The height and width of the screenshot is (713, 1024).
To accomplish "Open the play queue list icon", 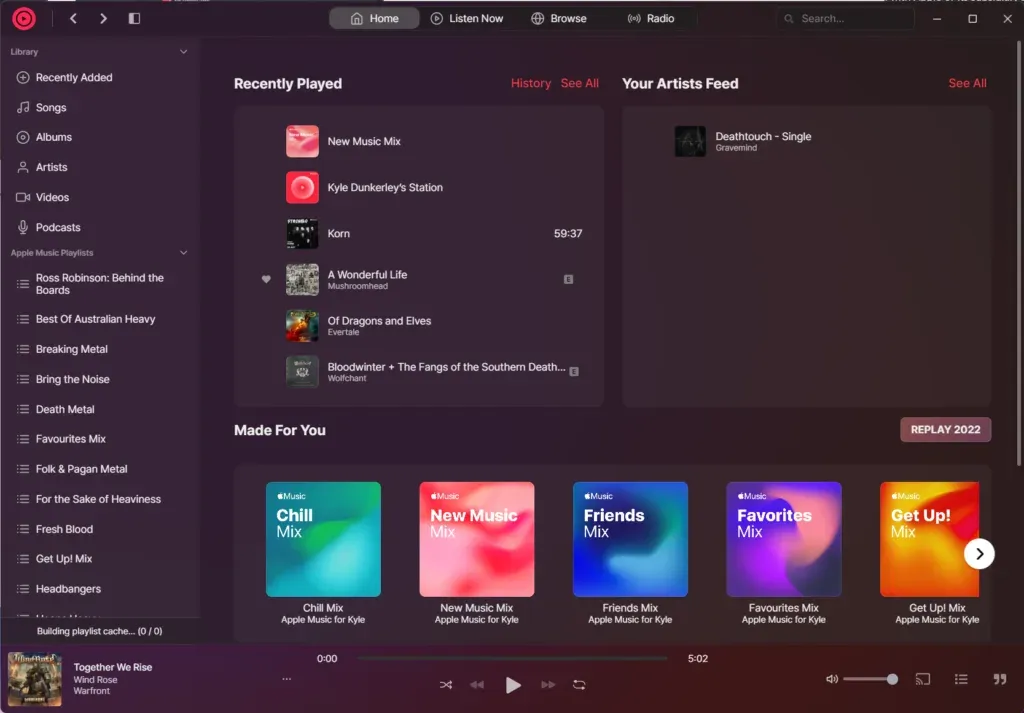I will pyautogui.click(x=961, y=679).
